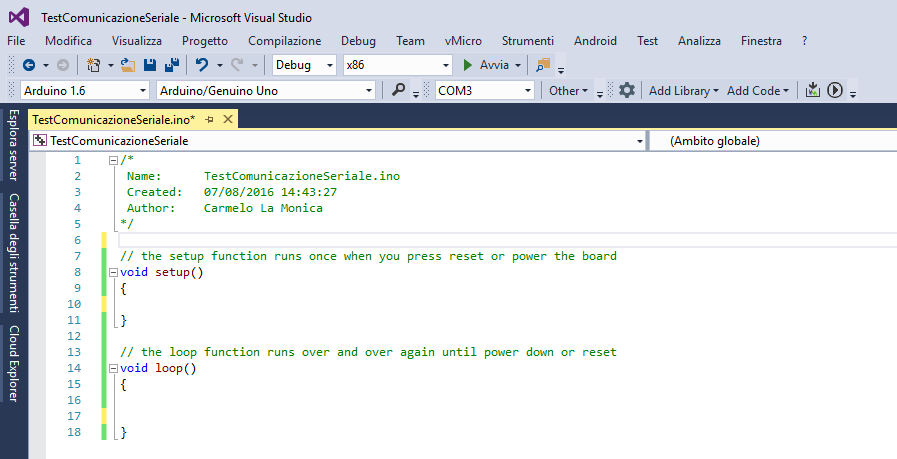Open the (Ambito globale) dropdown
The height and width of the screenshot is (459, 897).
pos(773,141)
